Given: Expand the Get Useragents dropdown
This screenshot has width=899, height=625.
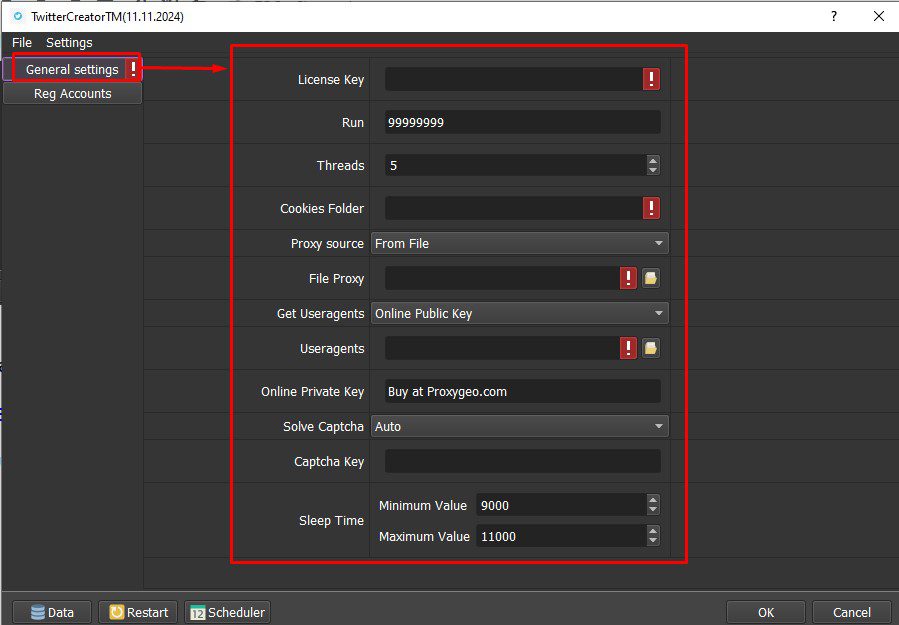Looking at the screenshot, I should (519, 313).
